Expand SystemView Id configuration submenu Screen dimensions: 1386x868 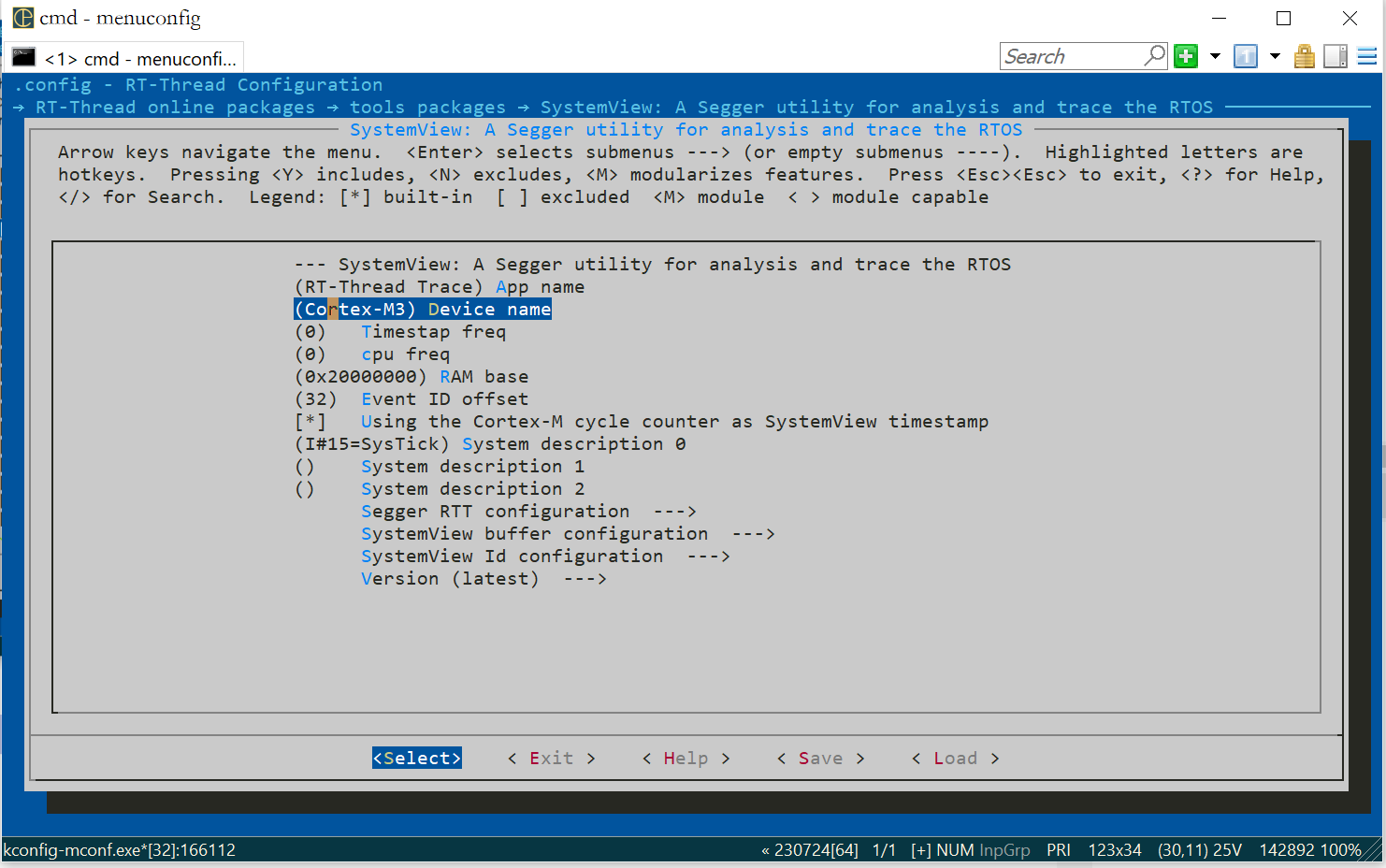pyautogui.click(x=545, y=557)
